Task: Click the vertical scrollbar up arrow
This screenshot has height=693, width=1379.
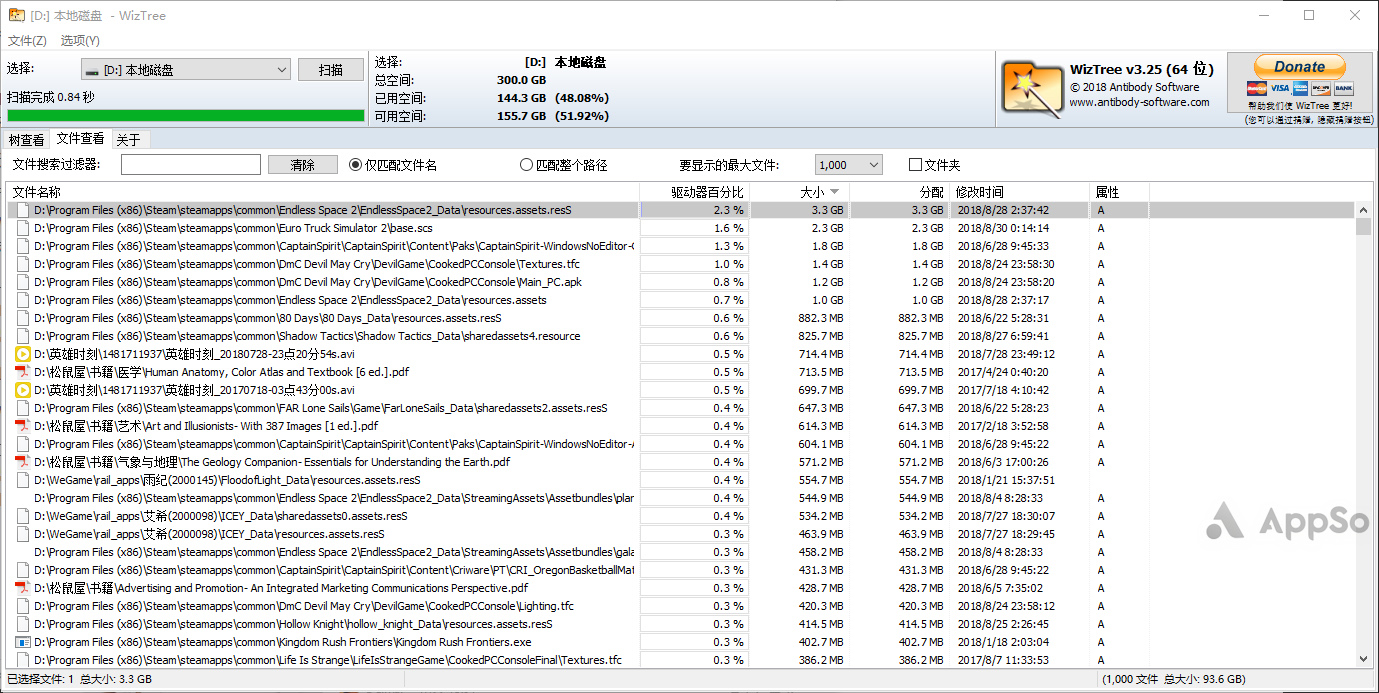Action: (1363, 210)
